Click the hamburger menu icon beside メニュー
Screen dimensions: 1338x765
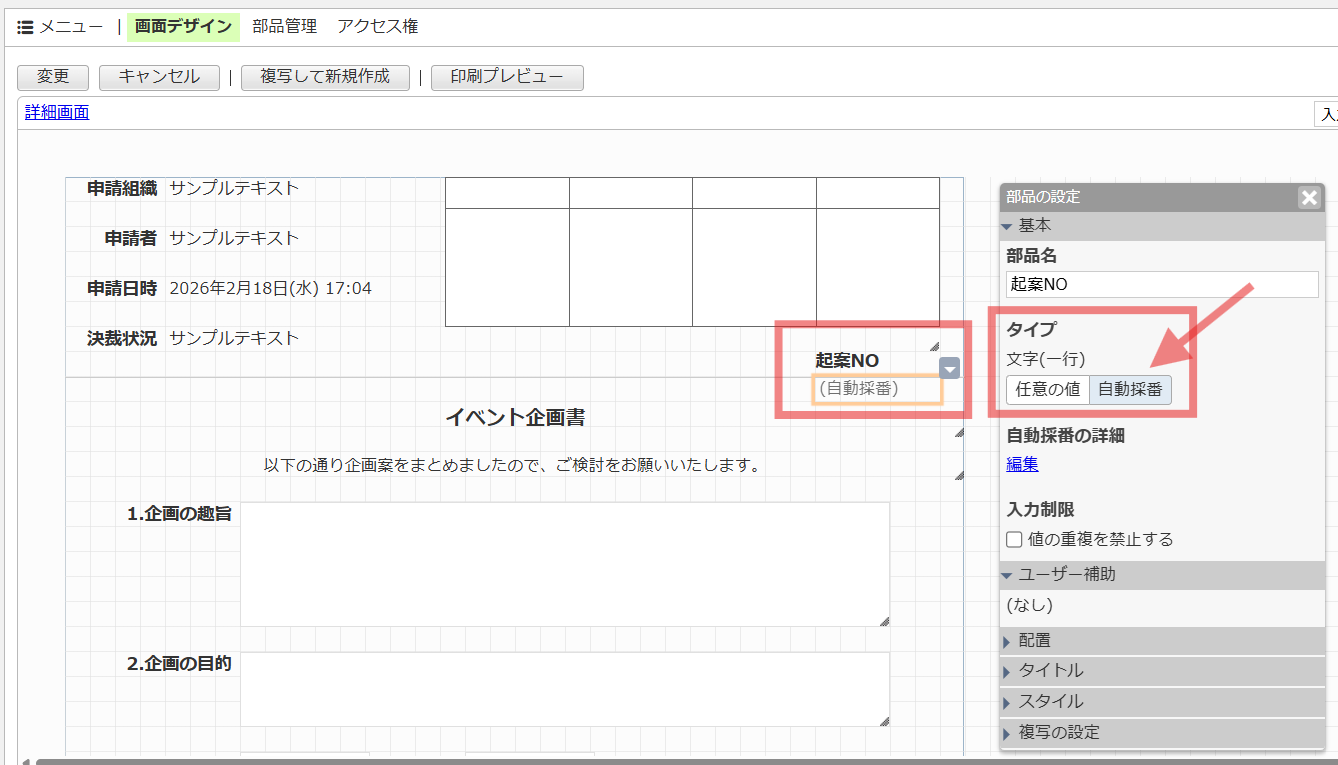click(25, 27)
